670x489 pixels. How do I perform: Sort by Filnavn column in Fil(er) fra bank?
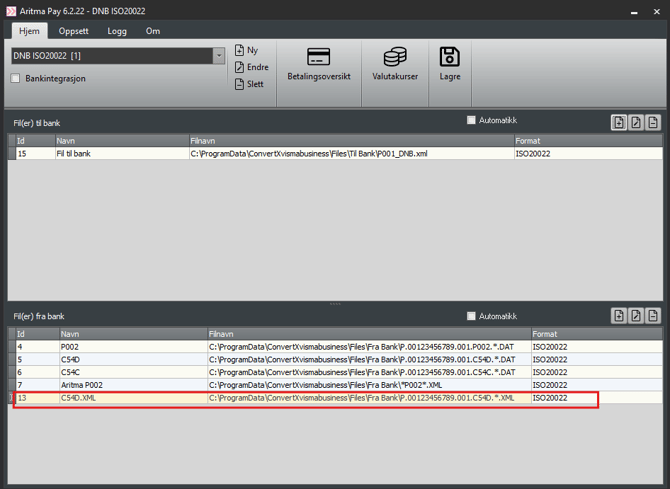pyautogui.click(x=366, y=334)
